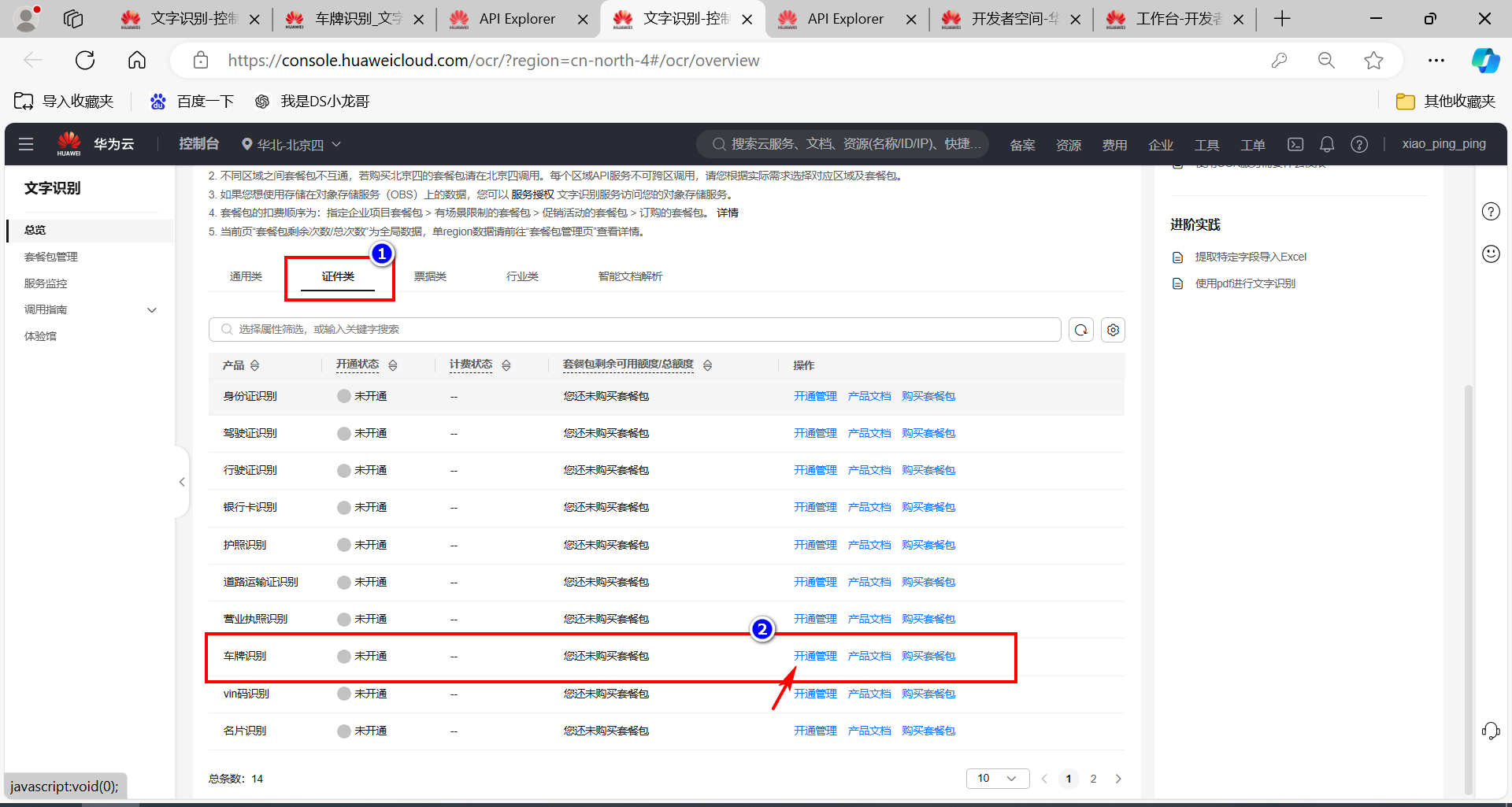Screen dimensions: 1512x807
Task: Open table column settings gear icon
Action: 1113,330
